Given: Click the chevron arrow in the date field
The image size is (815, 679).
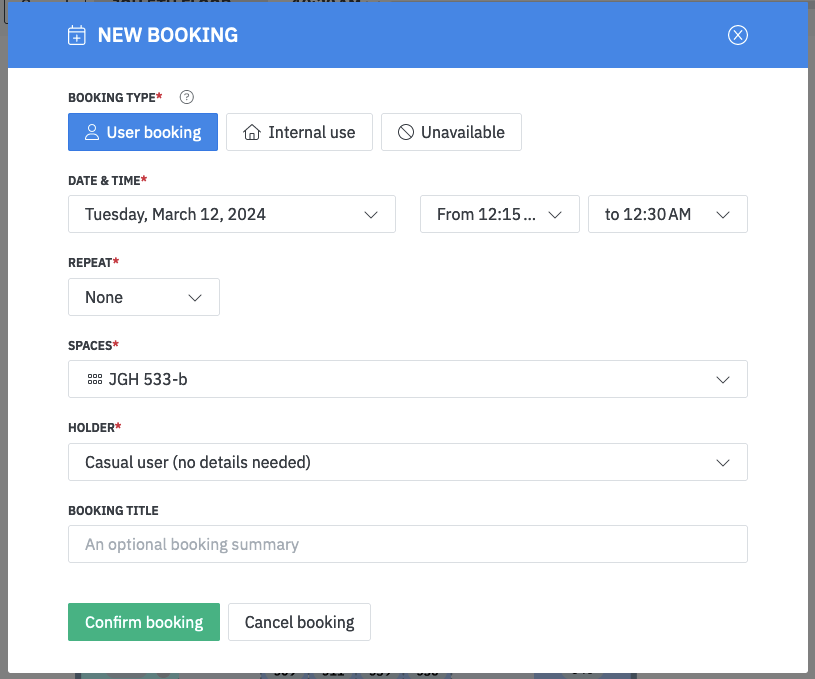Looking at the screenshot, I should (x=371, y=214).
